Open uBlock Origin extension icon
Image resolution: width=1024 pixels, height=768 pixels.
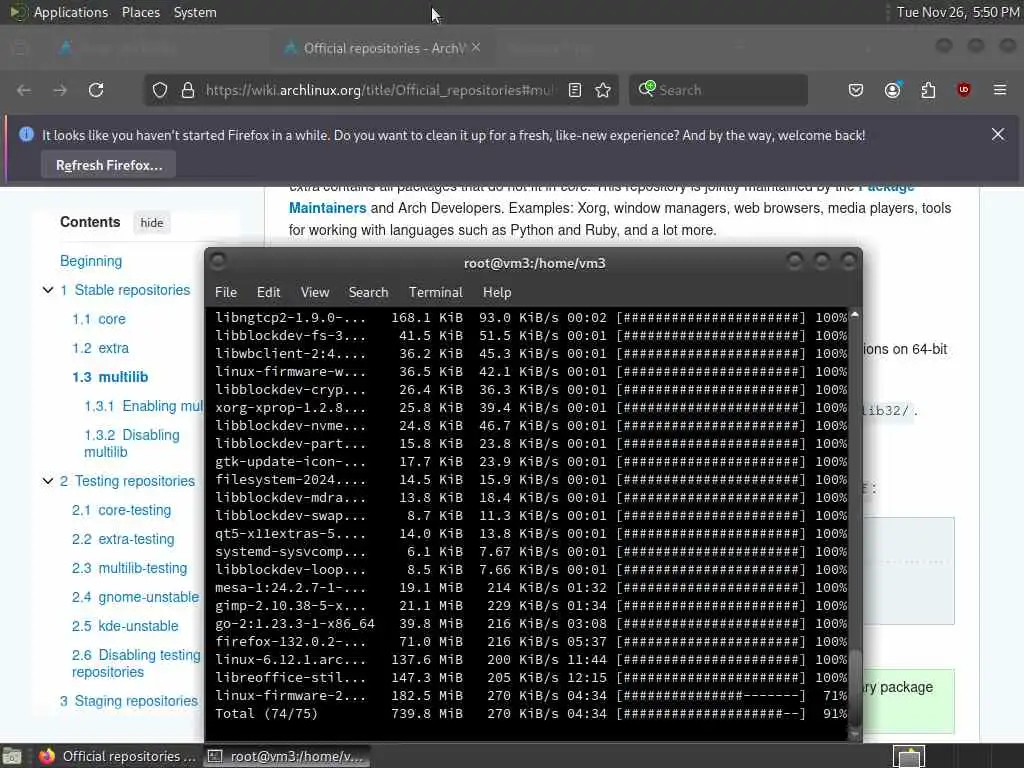click(964, 90)
